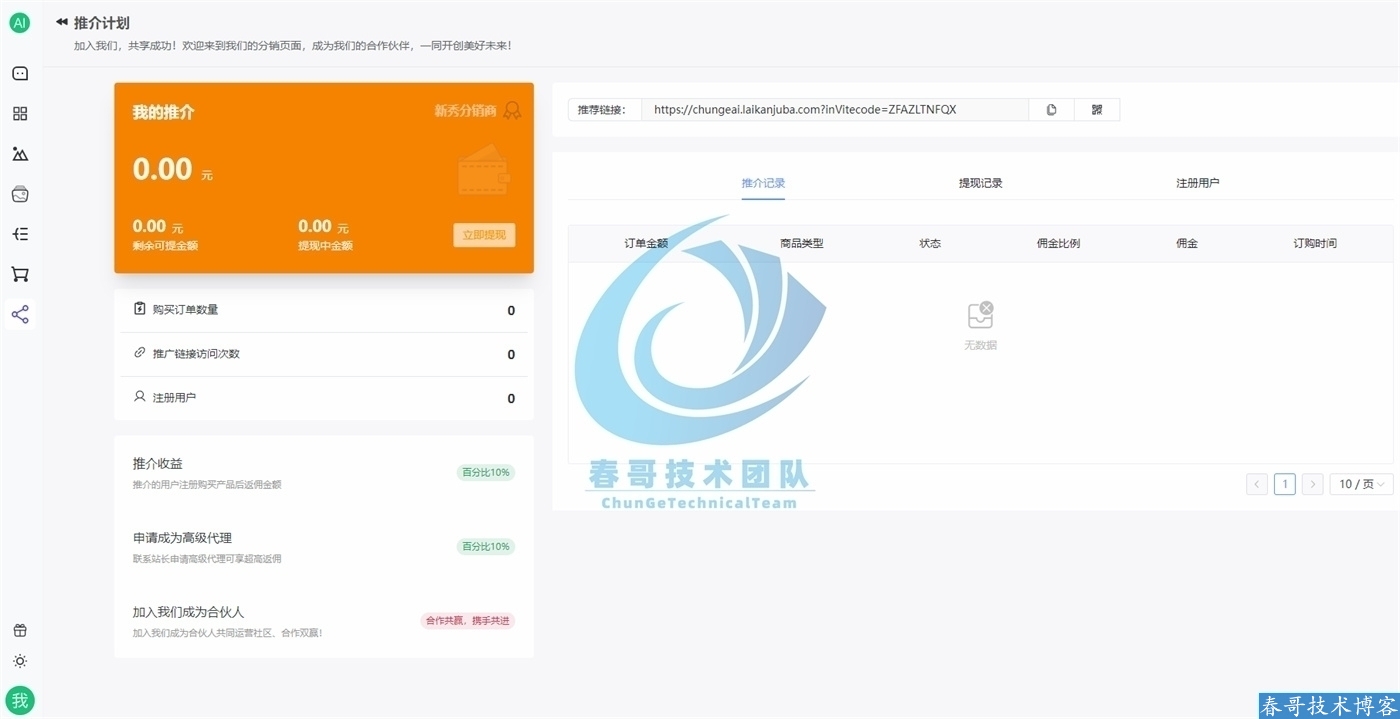This screenshot has width=1400, height=719.
Task: Open the wallet icon in sidebar
Action: pos(20,194)
